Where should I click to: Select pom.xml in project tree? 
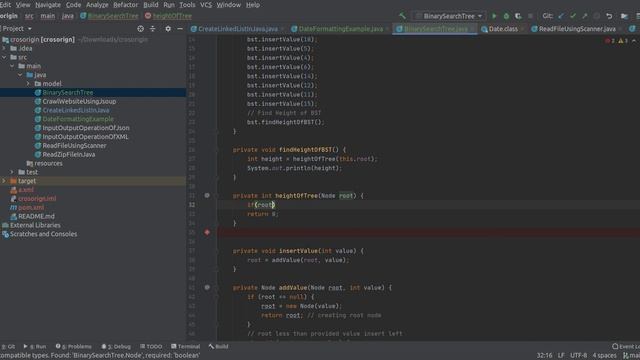pos(31,207)
